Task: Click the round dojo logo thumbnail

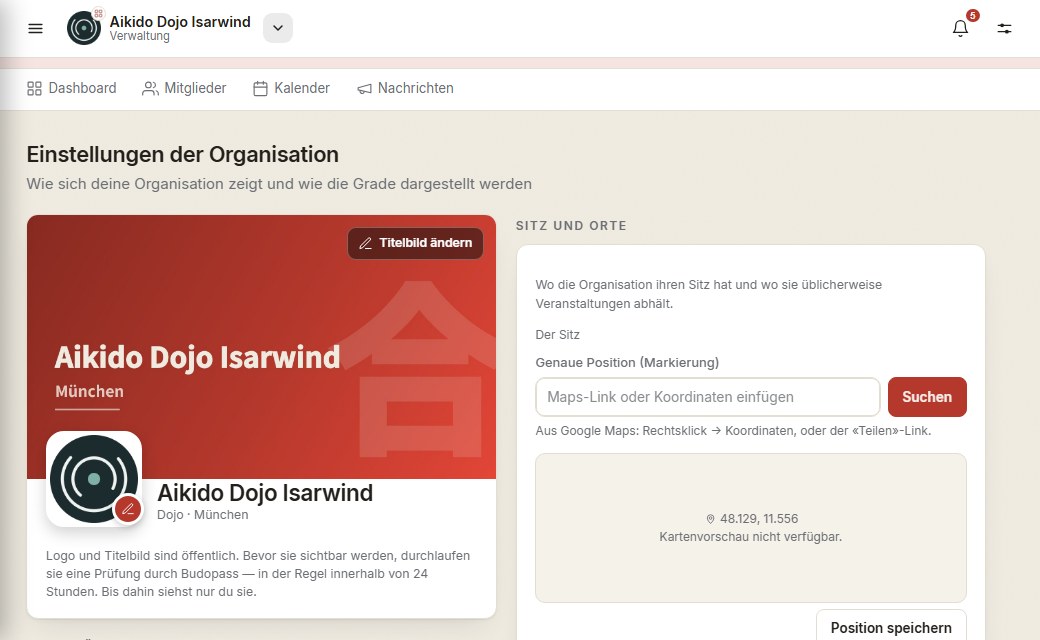Action: coord(94,479)
